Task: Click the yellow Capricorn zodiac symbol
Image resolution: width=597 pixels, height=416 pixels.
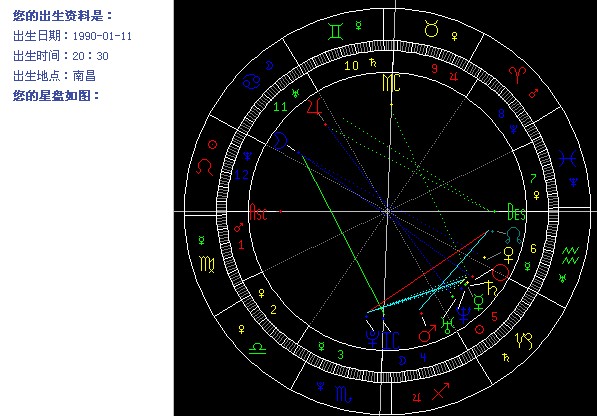Action: [524, 341]
